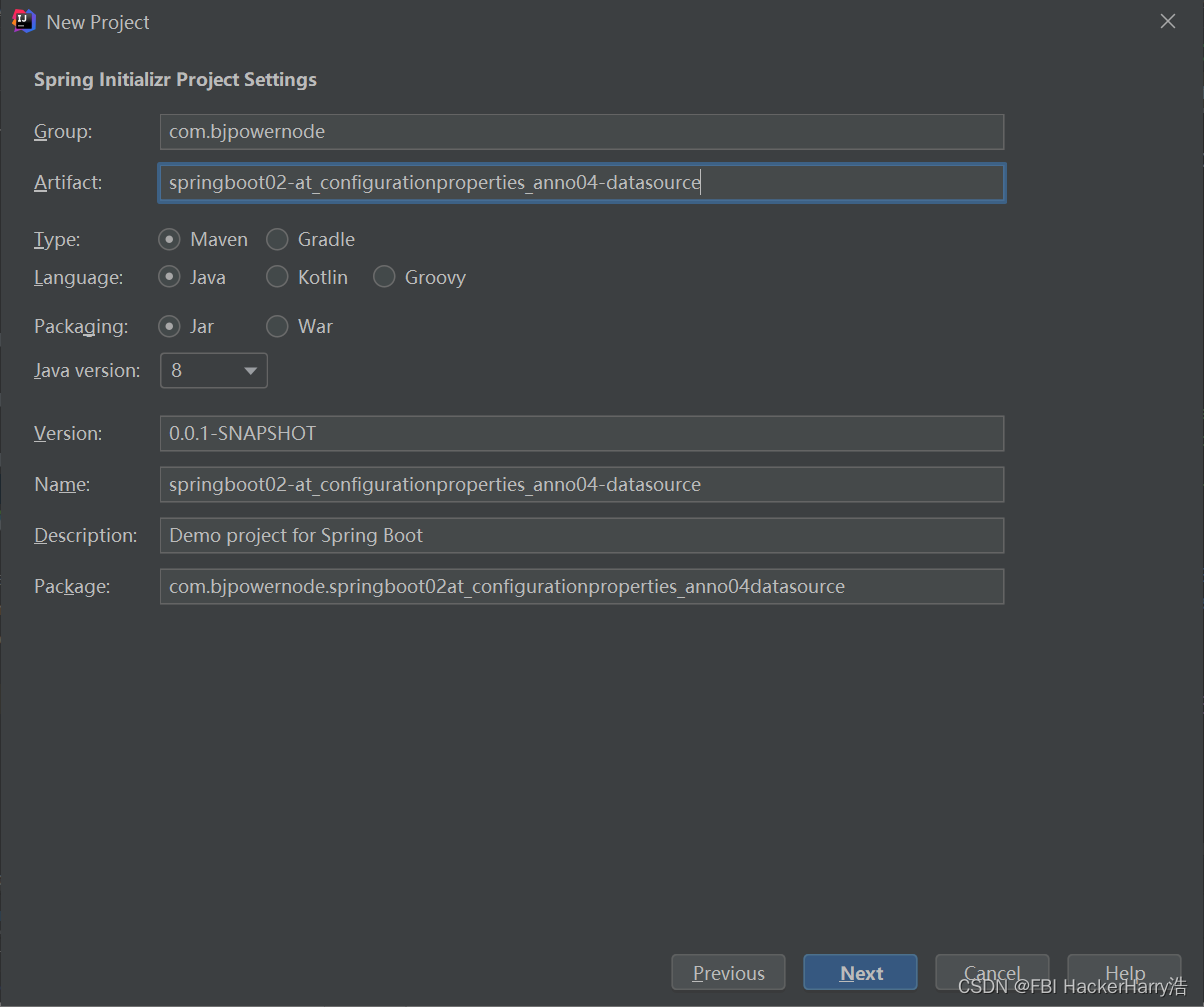Open Help for this dialog
The image size is (1204, 1007).
click(x=1125, y=973)
